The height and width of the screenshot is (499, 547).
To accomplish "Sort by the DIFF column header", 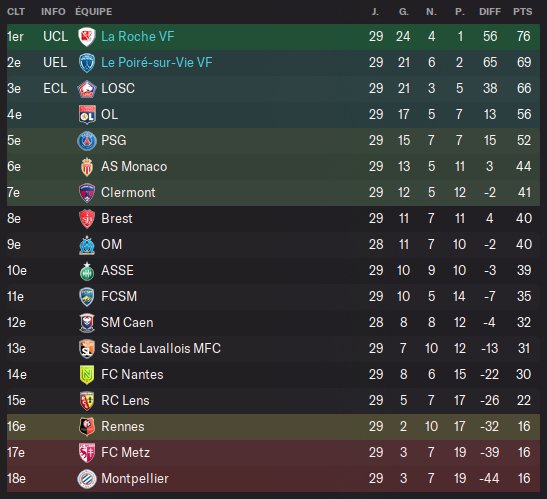I will [490, 12].
